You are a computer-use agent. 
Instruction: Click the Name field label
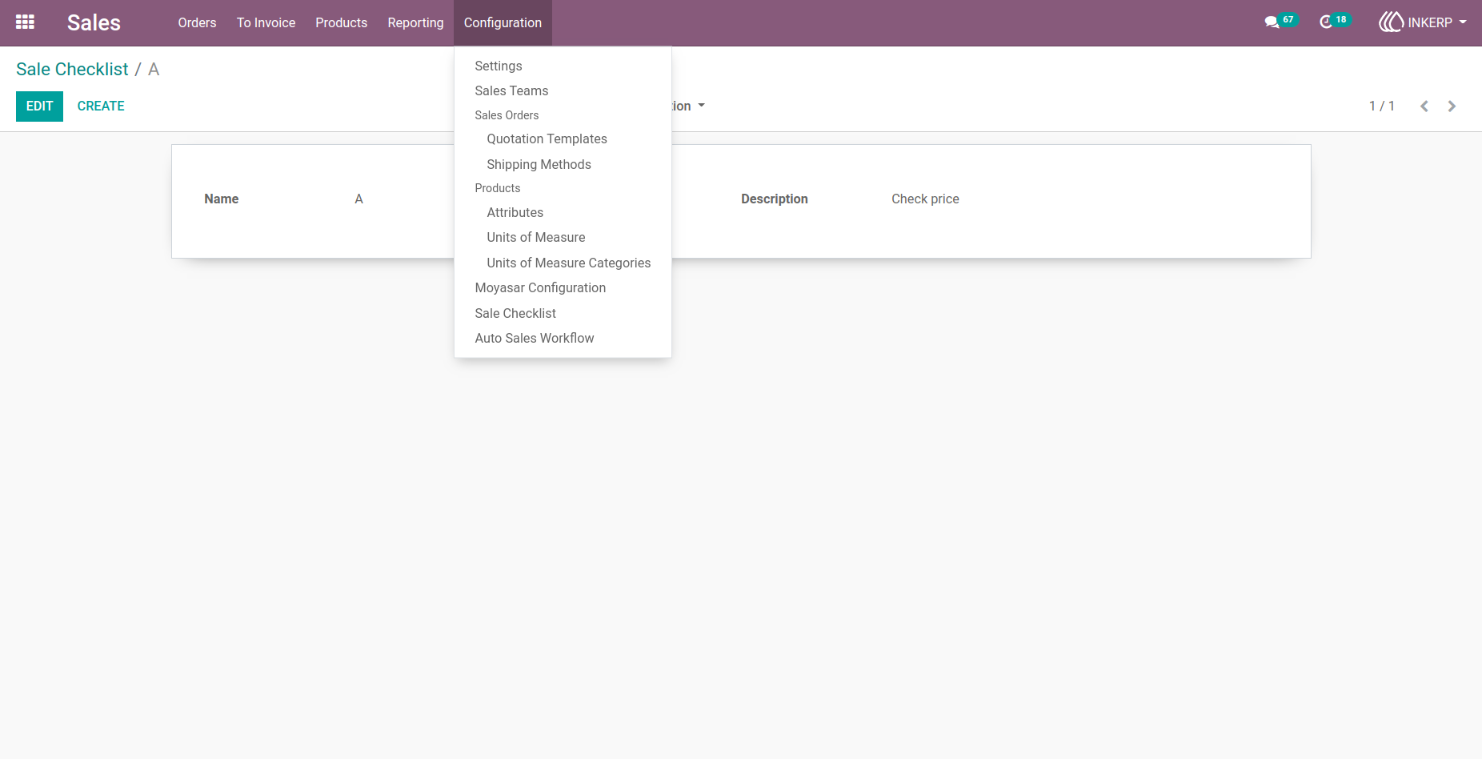(x=221, y=199)
